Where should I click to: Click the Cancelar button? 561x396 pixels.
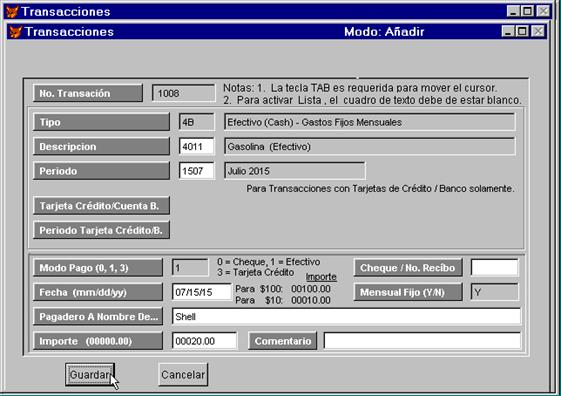point(183,375)
